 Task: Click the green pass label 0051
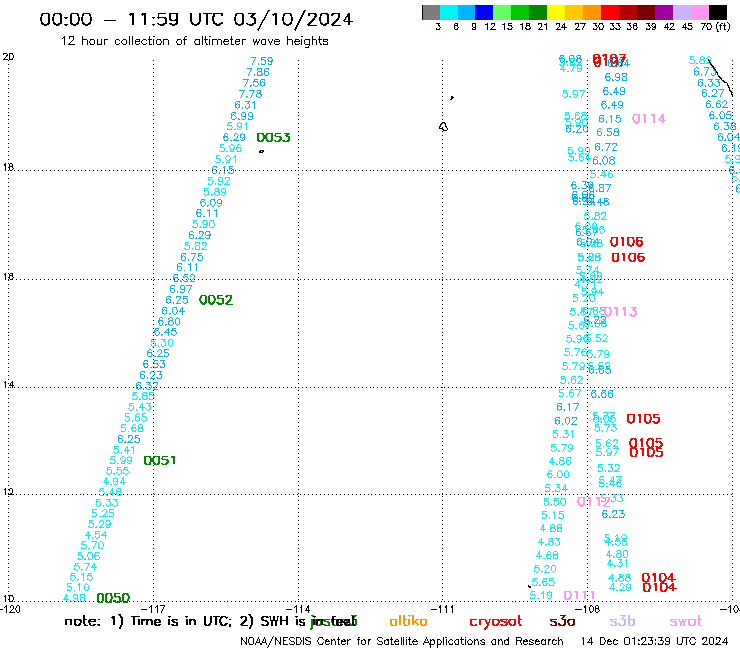point(160,460)
